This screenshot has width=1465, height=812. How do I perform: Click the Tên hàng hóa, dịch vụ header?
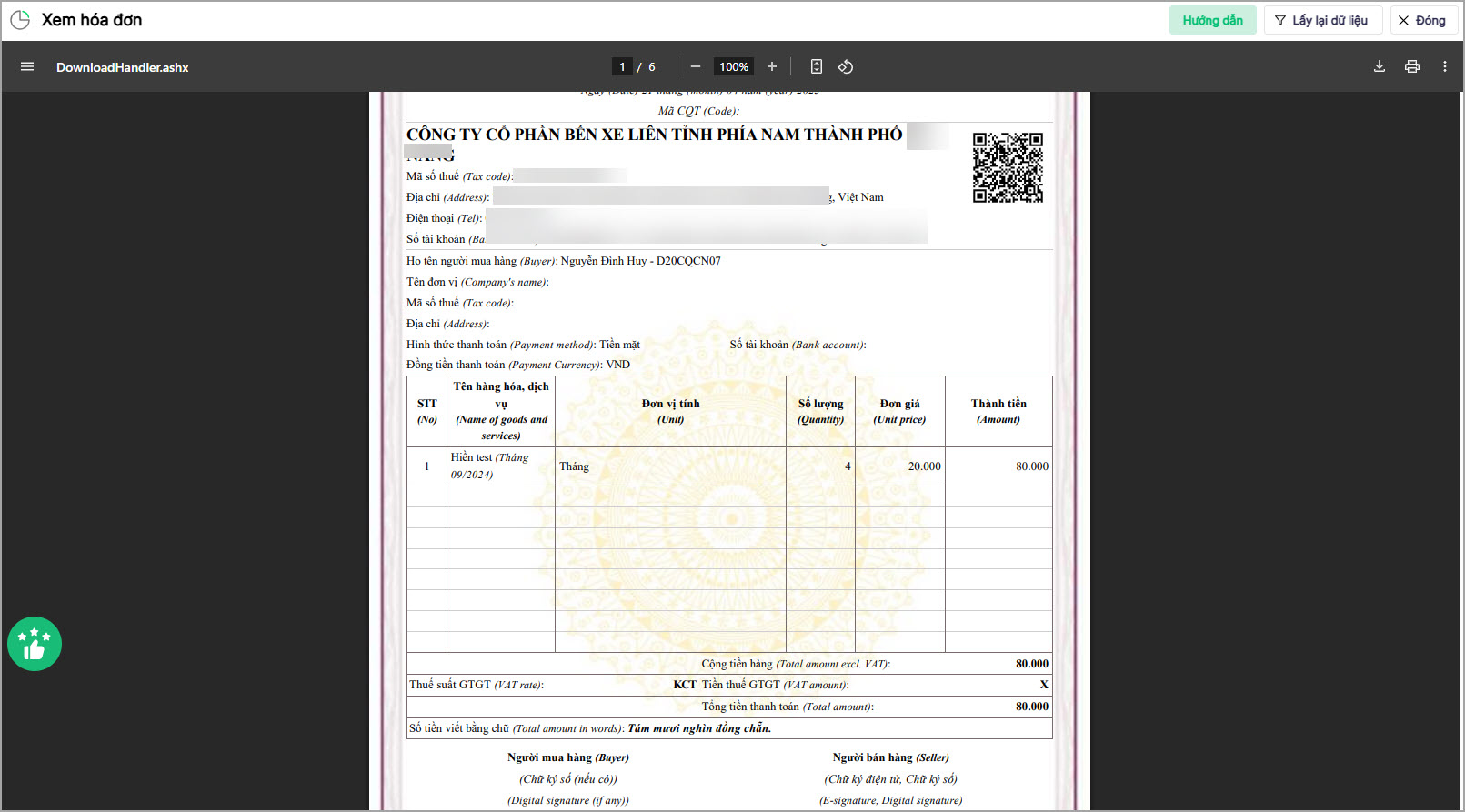501,411
